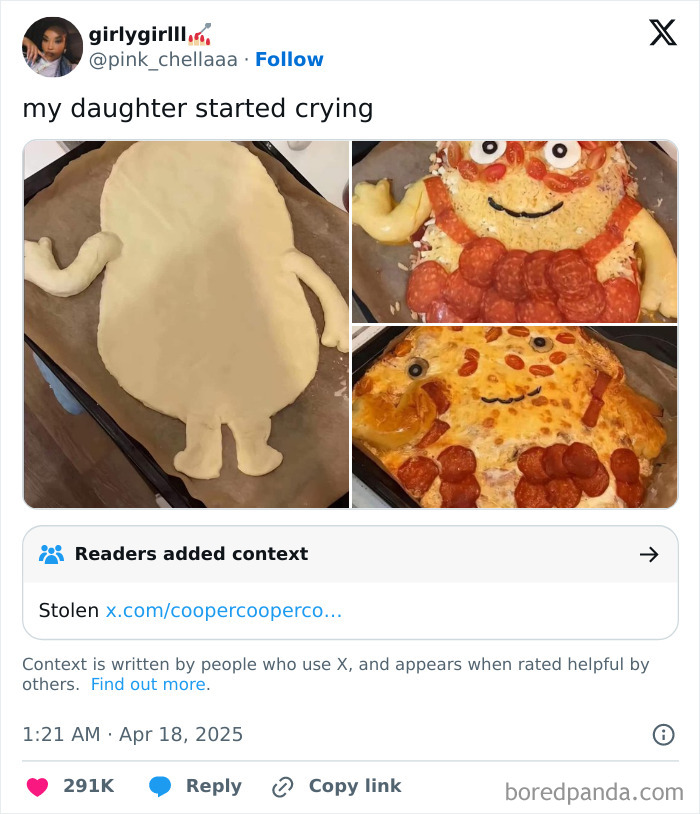Image resolution: width=700 pixels, height=814 pixels.
Task: Click the Reply label text
Action: click(x=215, y=786)
